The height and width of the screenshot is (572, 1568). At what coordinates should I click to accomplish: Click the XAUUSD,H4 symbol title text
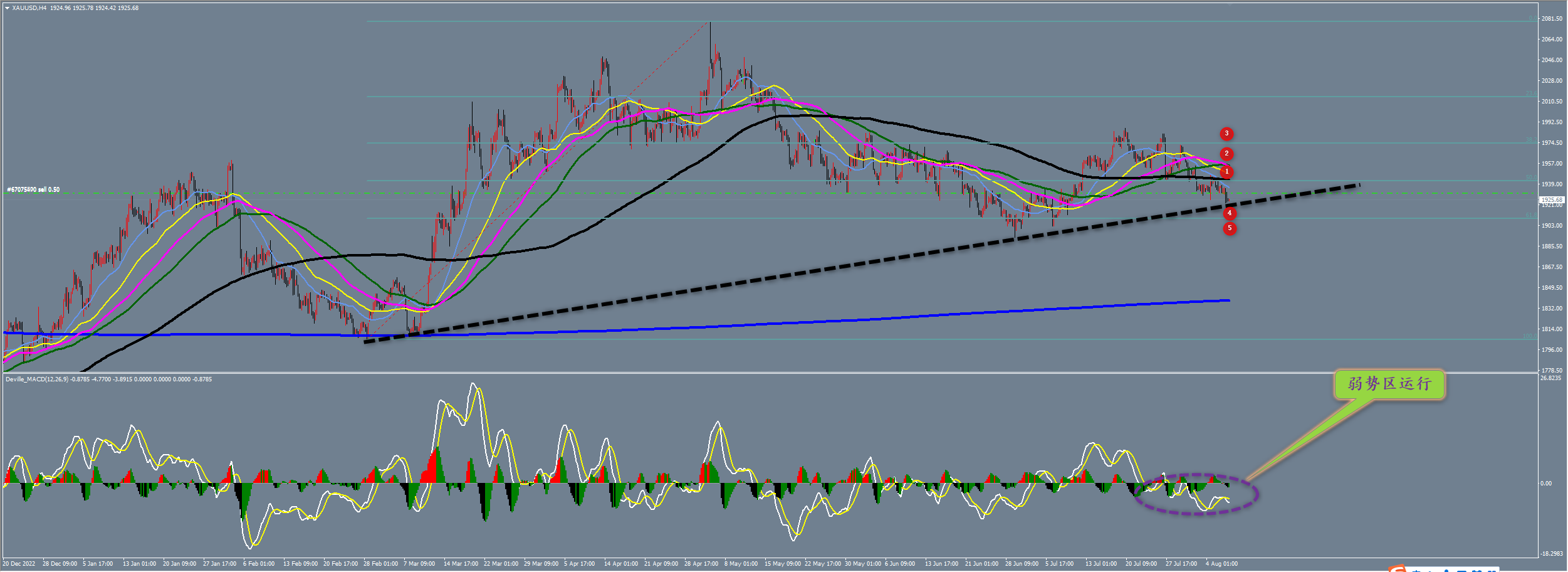click(x=29, y=8)
